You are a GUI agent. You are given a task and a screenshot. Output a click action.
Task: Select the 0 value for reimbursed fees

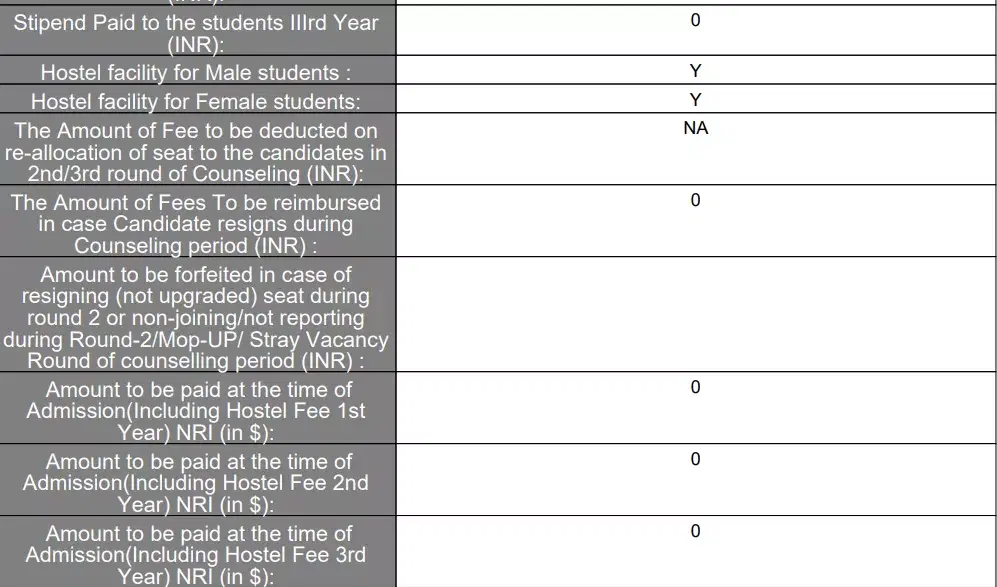696,200
